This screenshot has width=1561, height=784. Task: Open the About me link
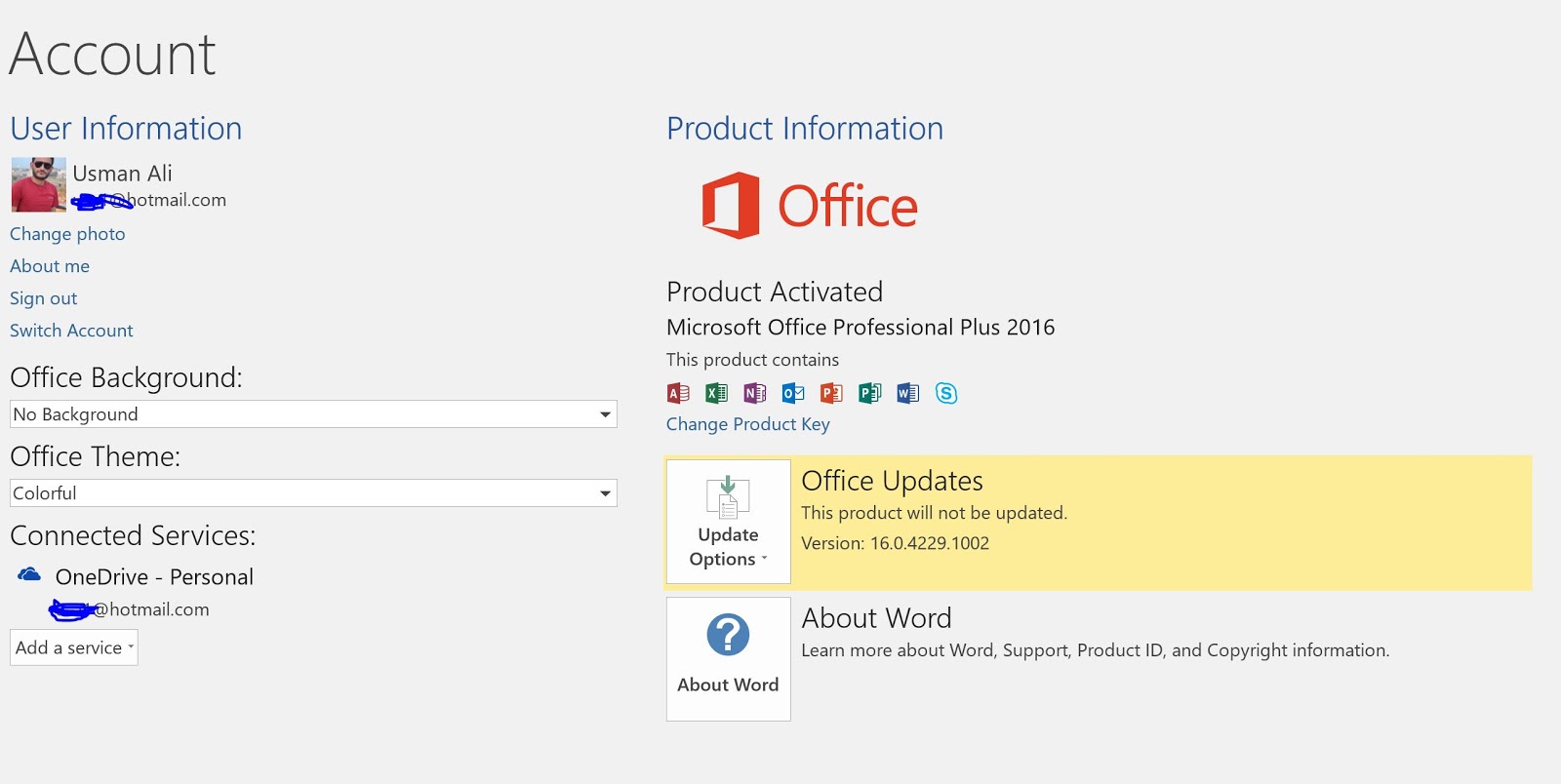[50, 266]
